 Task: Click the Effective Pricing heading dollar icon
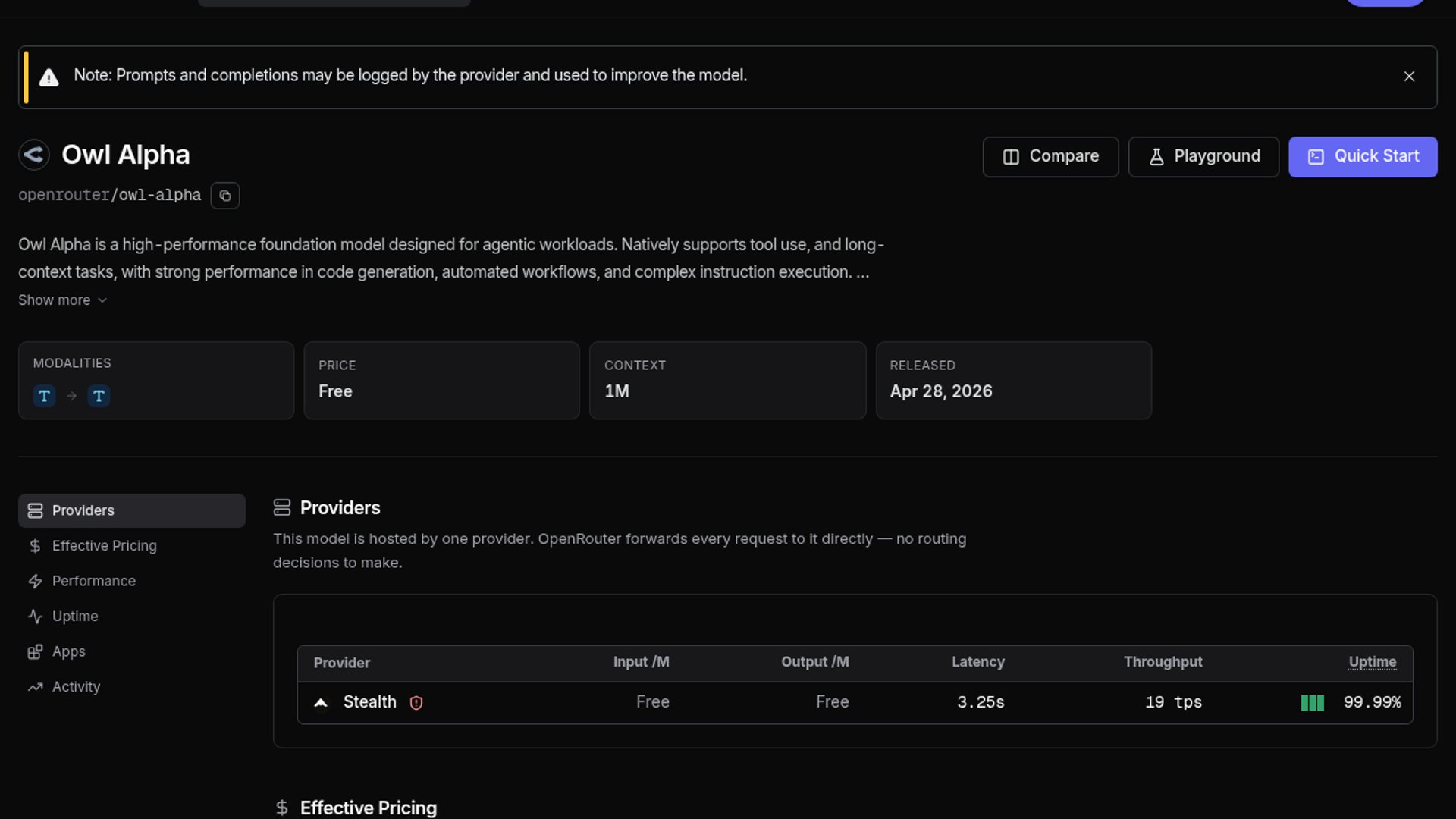coord(282,808)
